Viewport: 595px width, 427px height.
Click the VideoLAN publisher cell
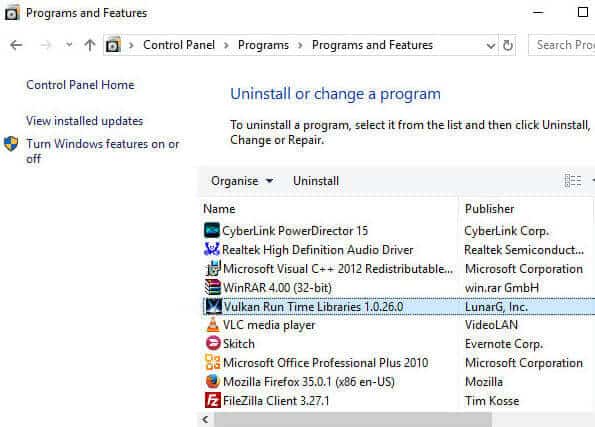(x=491, y=325)
